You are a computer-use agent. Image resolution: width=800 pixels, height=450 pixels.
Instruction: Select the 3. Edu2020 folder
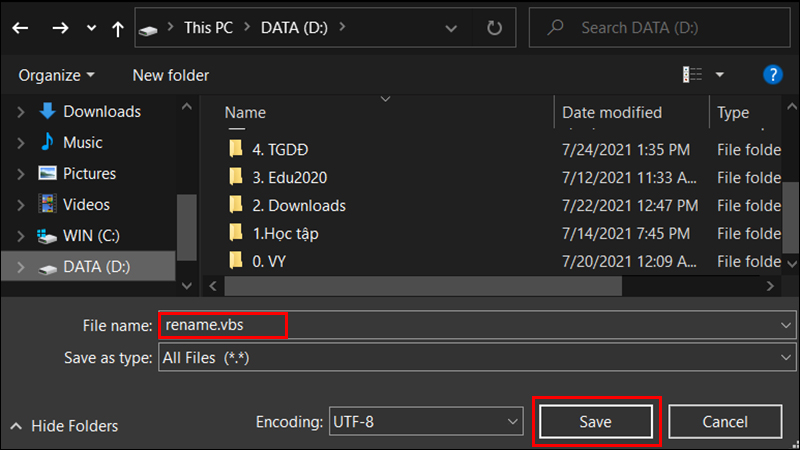pyautogui.click(x=289, y=178)
